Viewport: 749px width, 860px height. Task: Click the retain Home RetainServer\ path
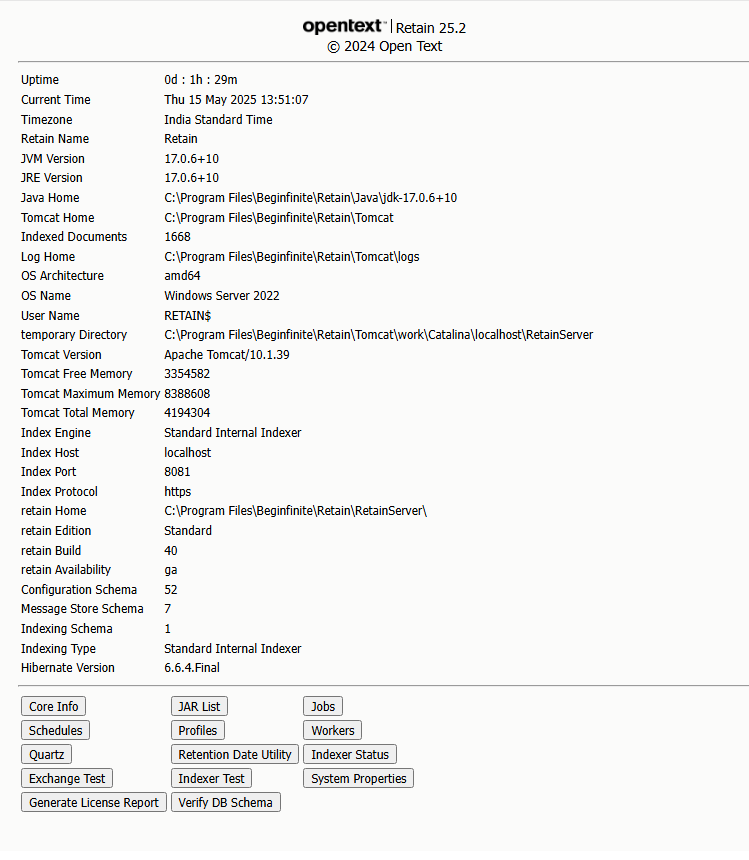pos(296,511)
